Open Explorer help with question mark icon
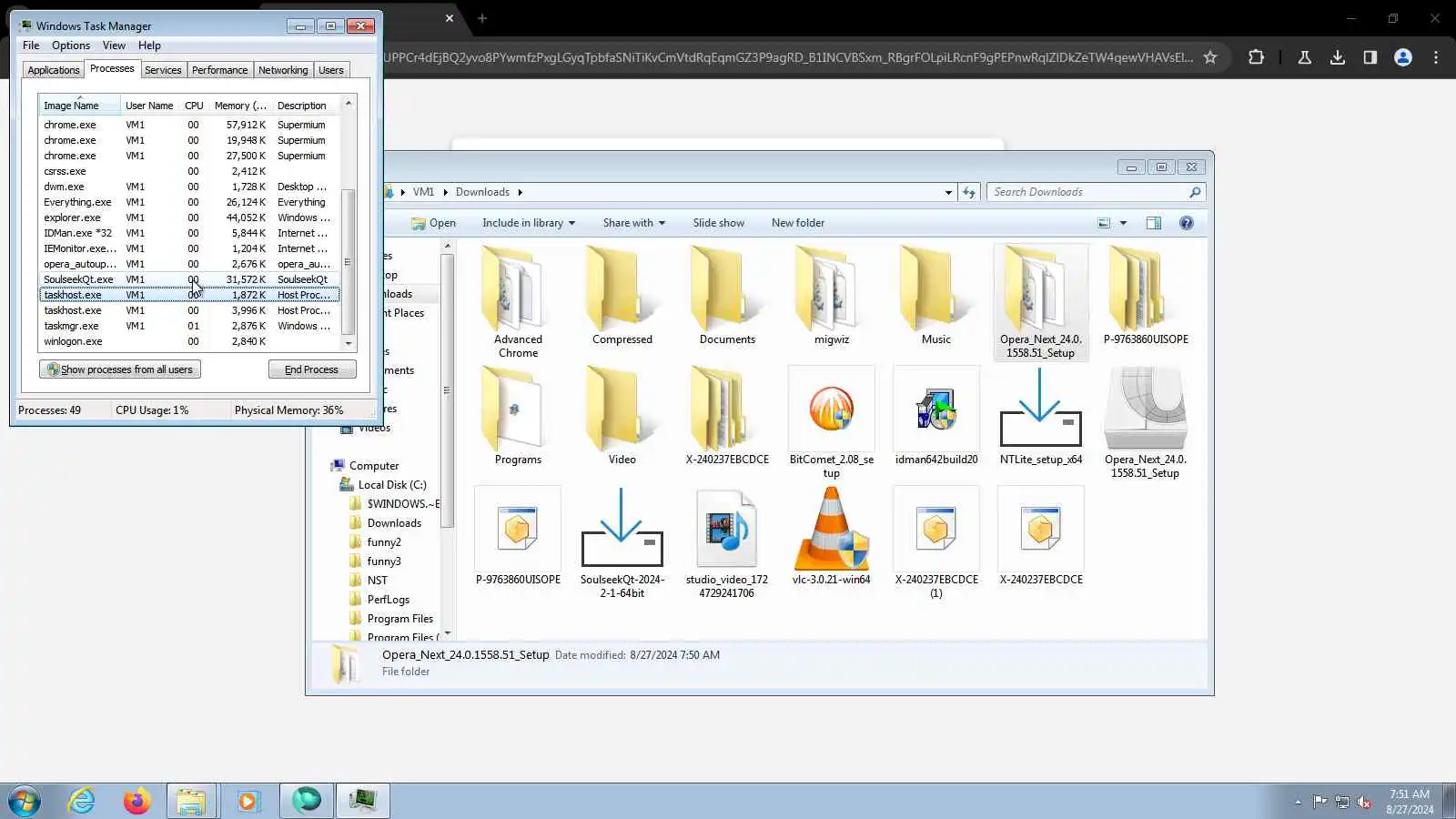Image resolution: width=1456 pixels, height=819 pixels. click(1186, 223)
